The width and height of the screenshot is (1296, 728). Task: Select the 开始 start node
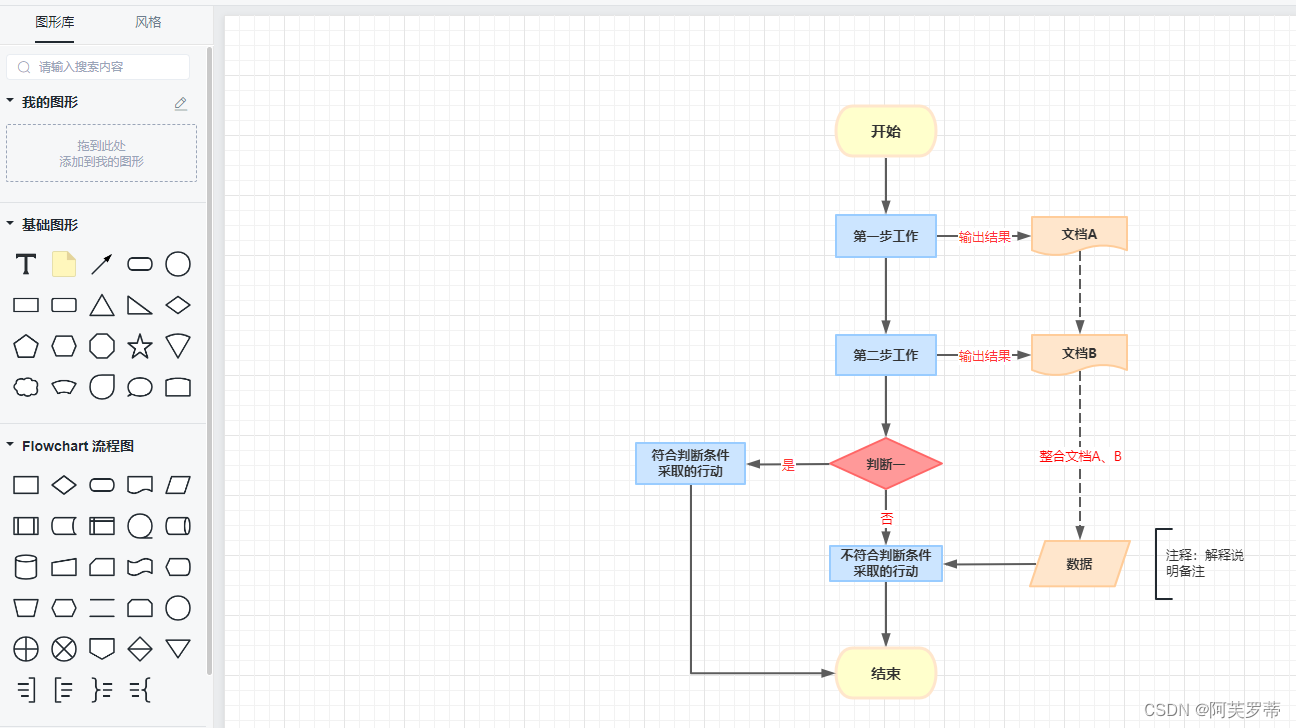(886, 131)
